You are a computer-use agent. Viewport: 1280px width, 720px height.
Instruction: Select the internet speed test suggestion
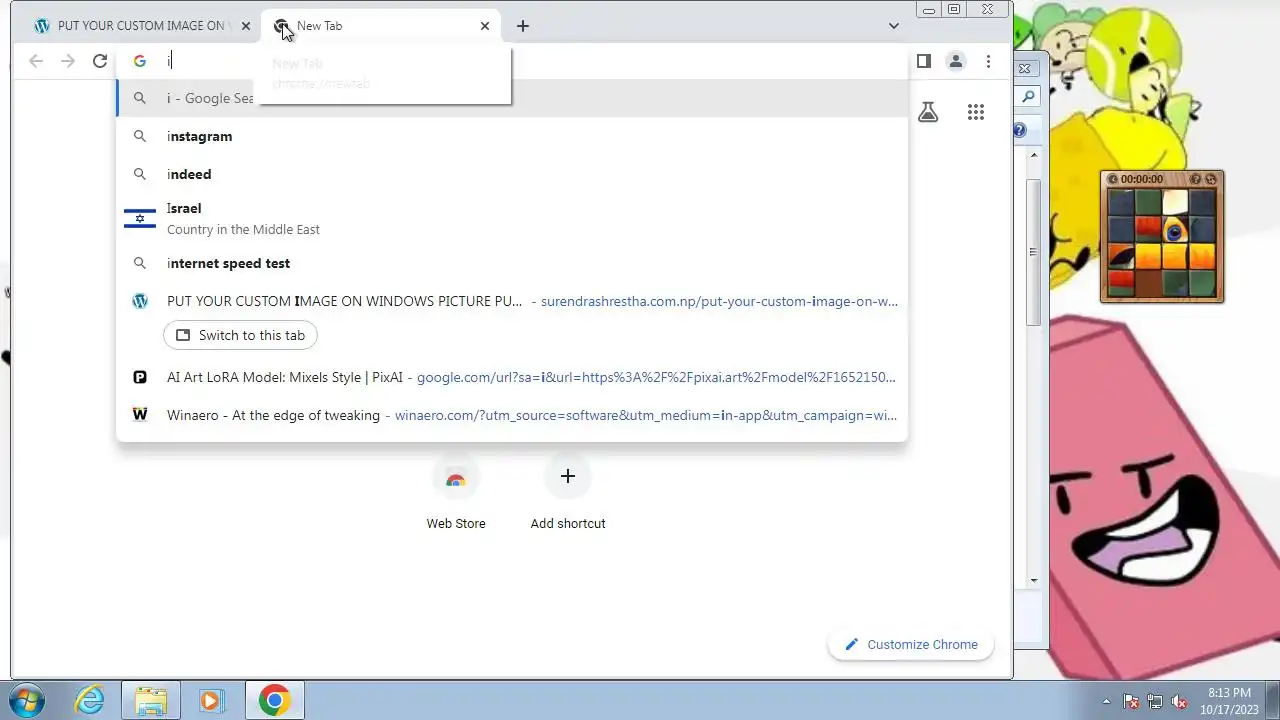(x=512, y=263)
